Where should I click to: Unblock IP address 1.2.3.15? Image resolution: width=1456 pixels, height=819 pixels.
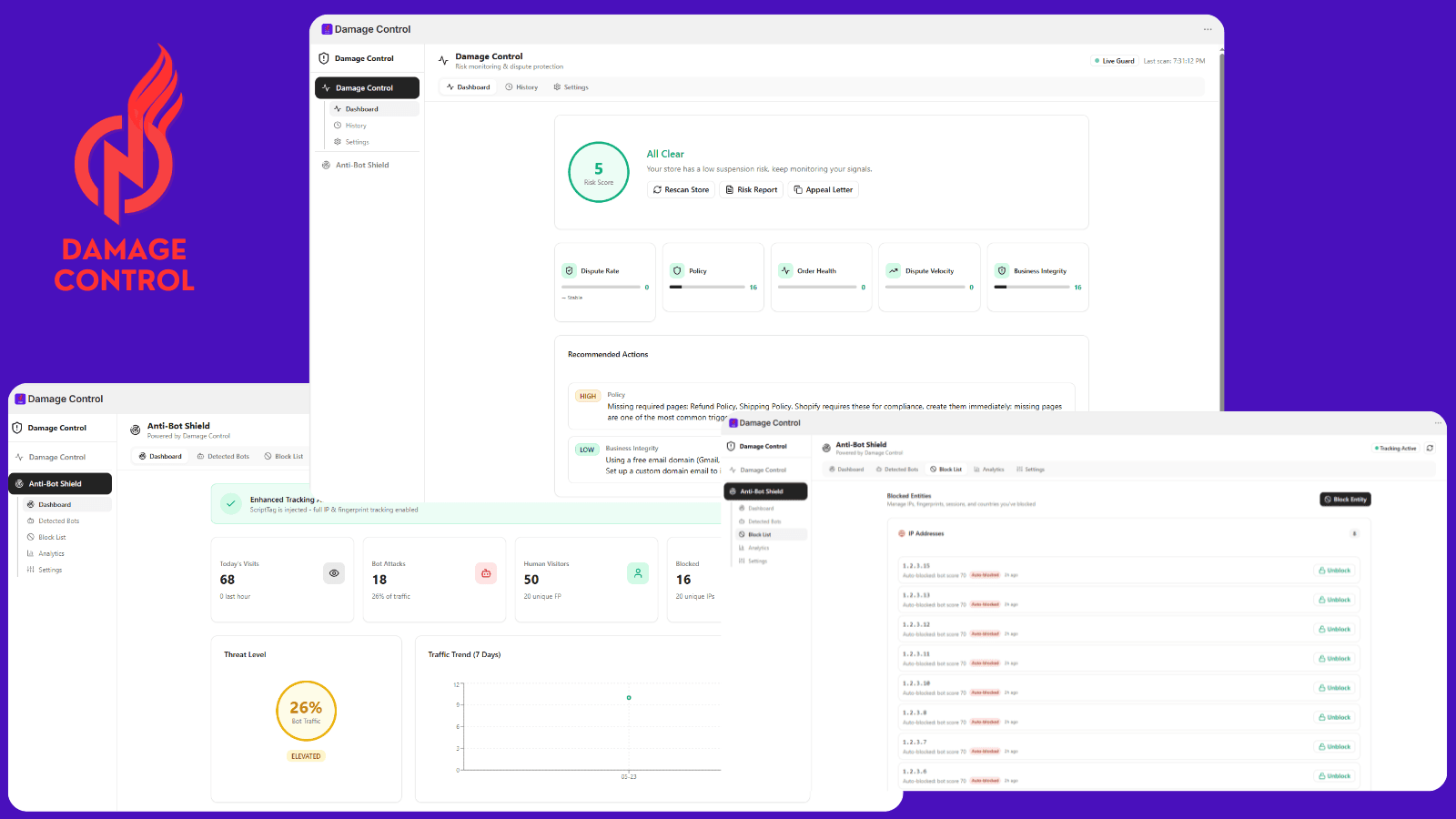(1335, 571)
